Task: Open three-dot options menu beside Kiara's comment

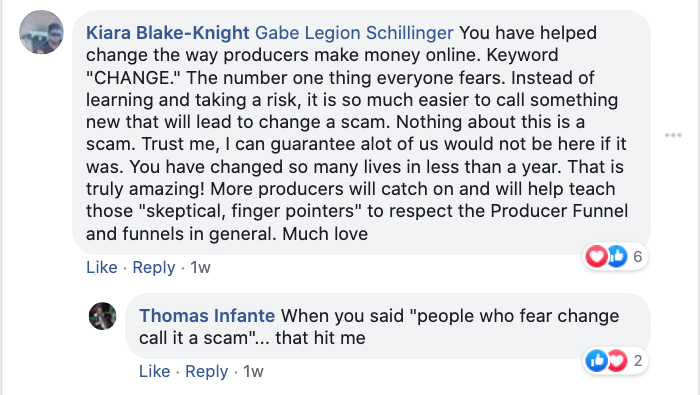Action: 673,135
